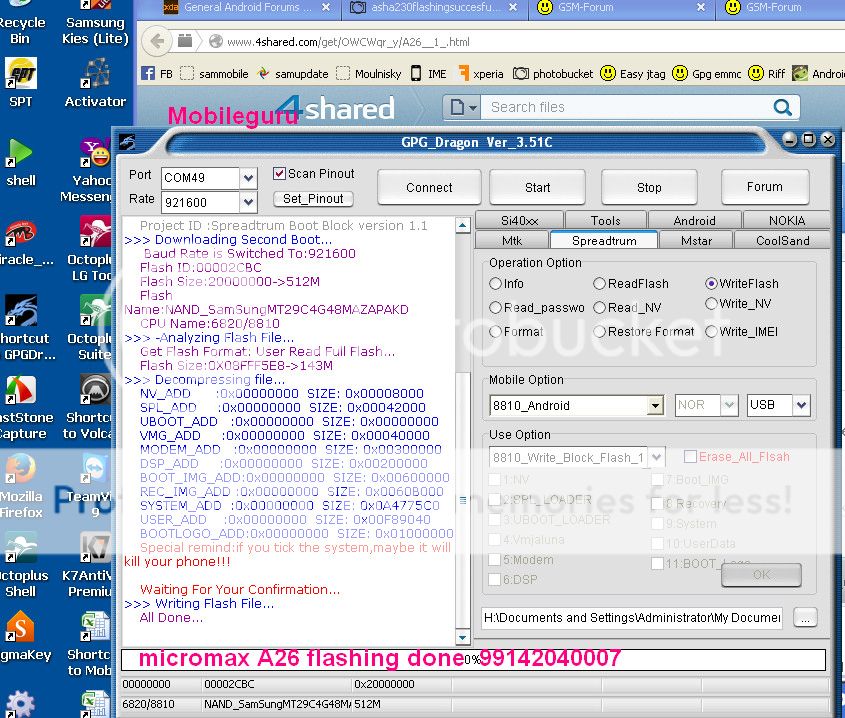Select the Write_IMEI radio button
The height and width of the screenshot is (718, 845).
(x=711, y=332)
